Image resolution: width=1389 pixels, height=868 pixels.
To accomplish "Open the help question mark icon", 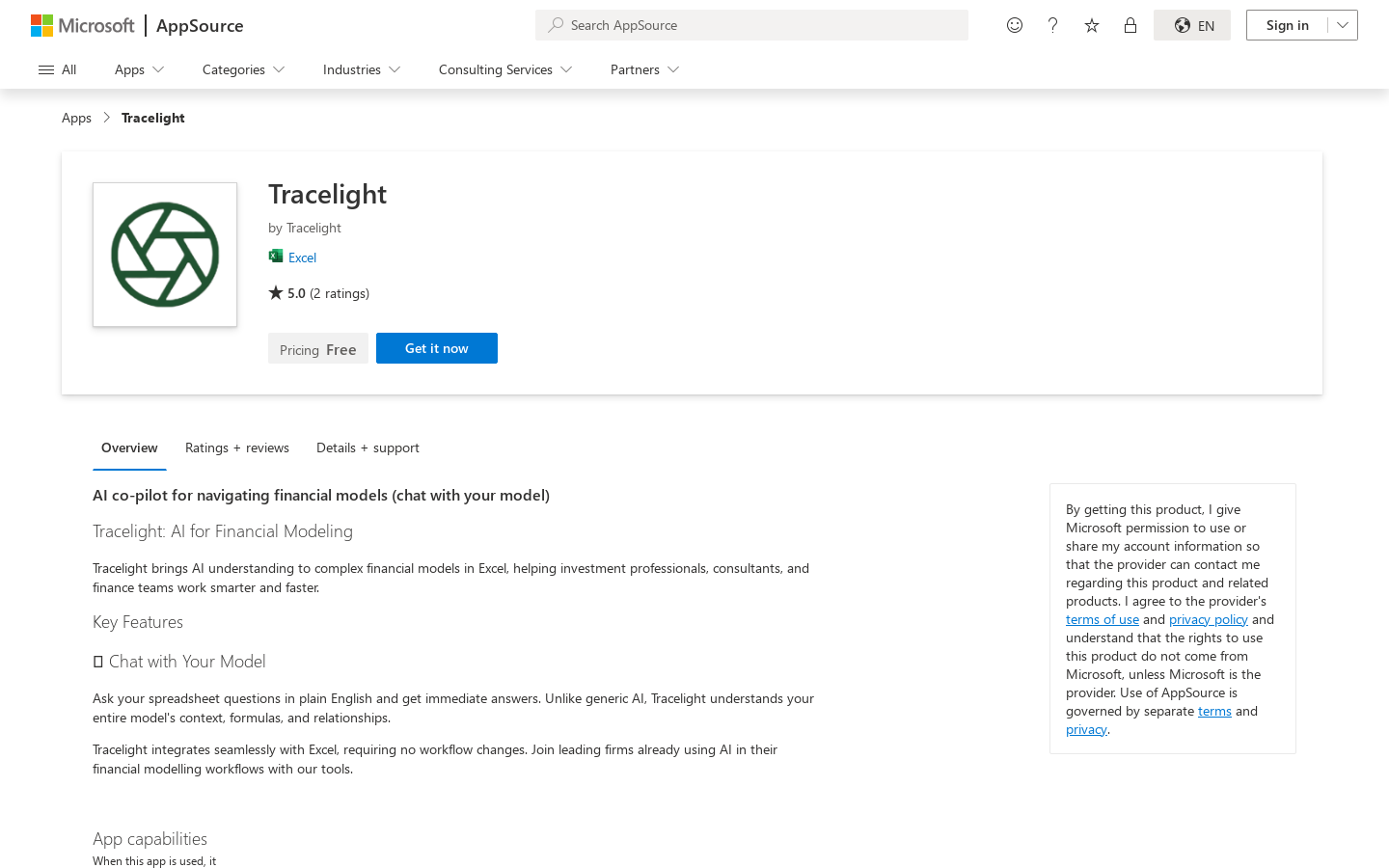I will (1053, 25).
